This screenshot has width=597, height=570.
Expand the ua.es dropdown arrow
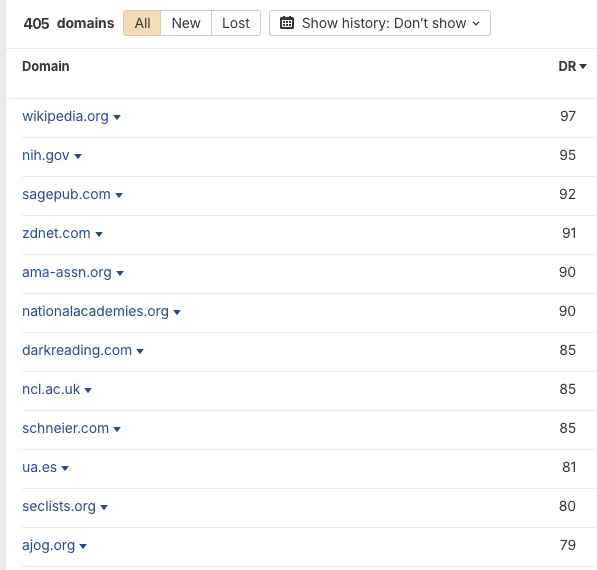pos(65,468)
